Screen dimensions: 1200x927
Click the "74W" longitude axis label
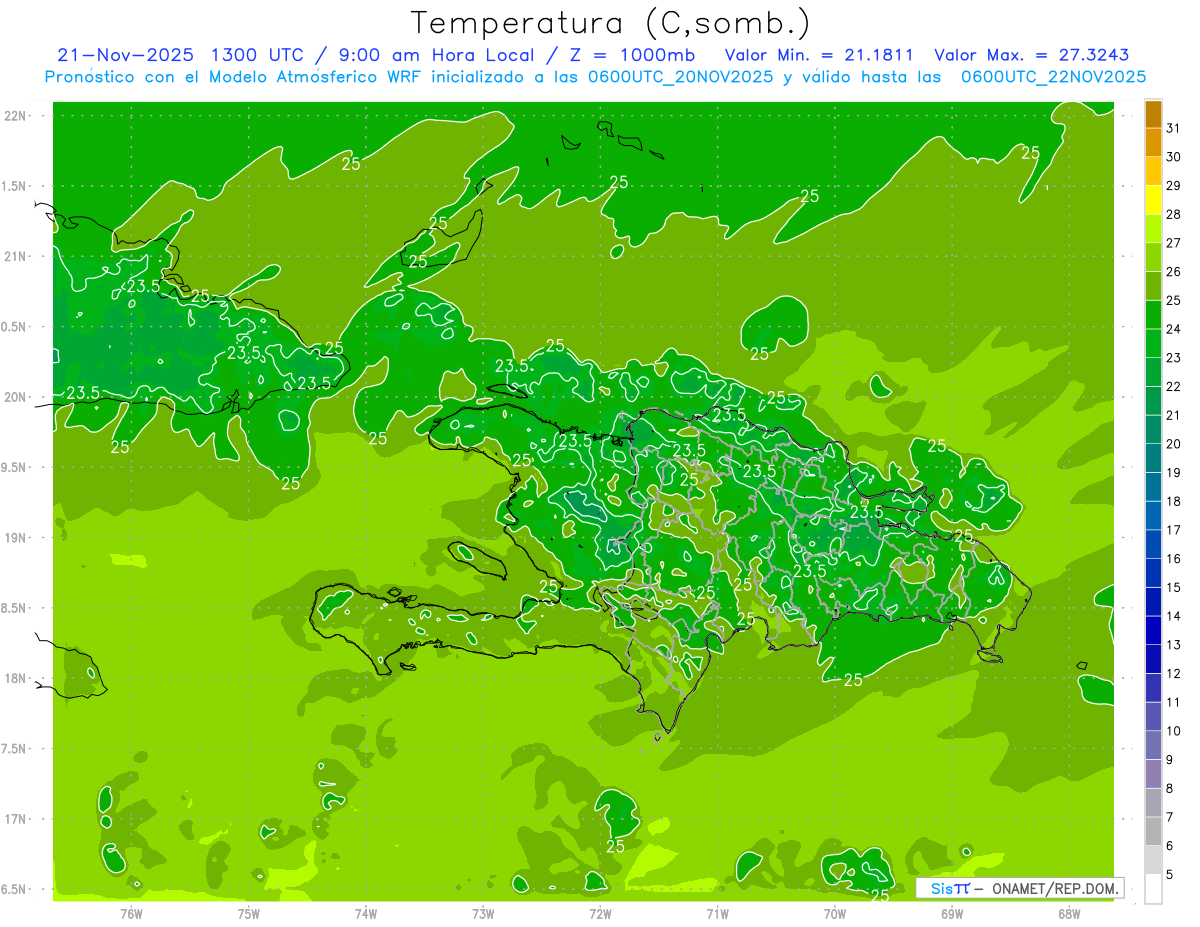click(x=366, y=914)
